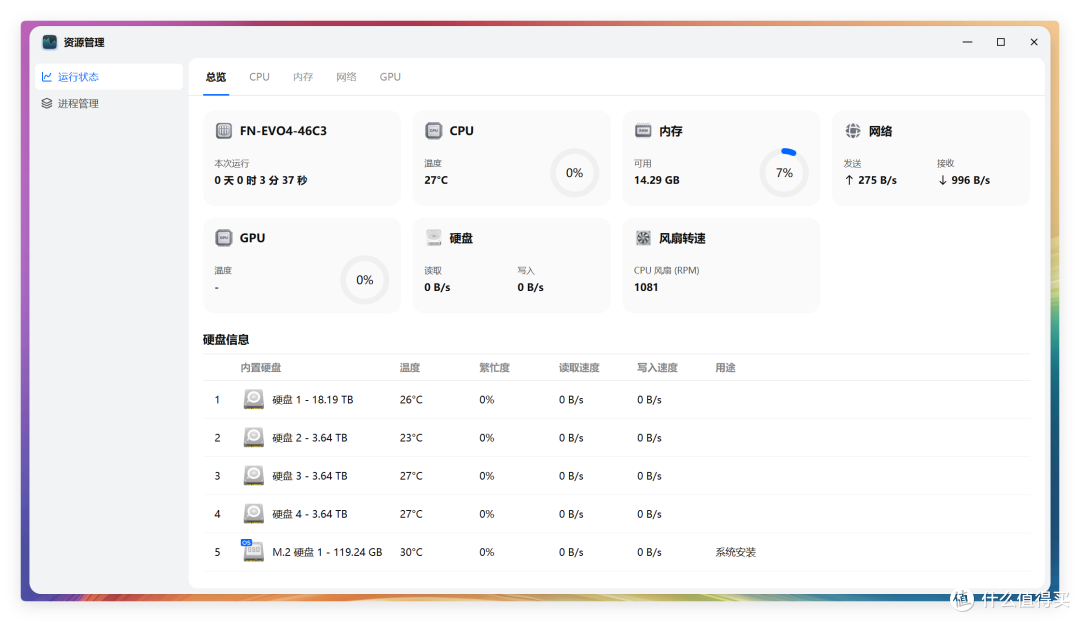
Task: Switch to the CPU tab
Action: click(259, 76)
